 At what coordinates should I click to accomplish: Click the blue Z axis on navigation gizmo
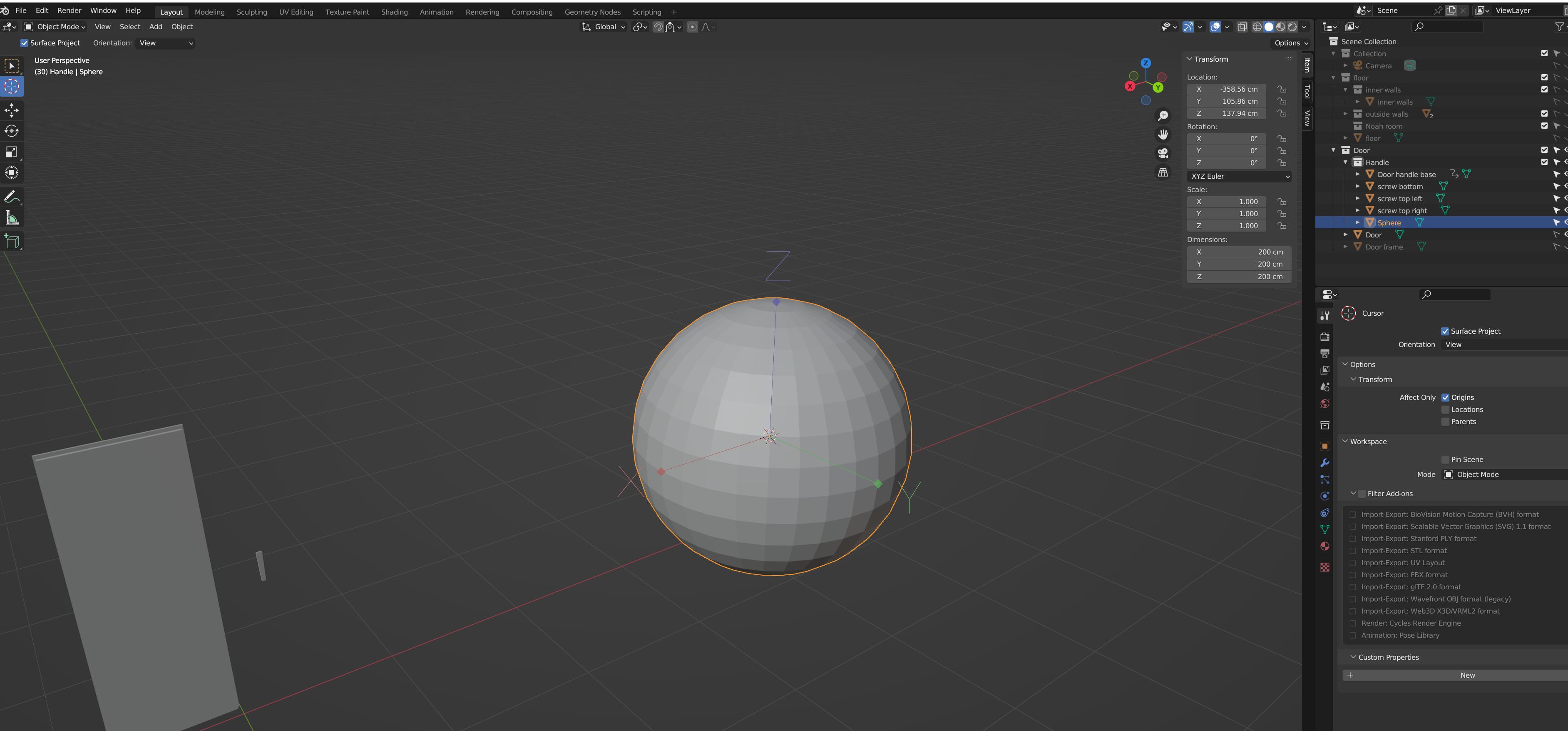click(x=1146, y=63)
